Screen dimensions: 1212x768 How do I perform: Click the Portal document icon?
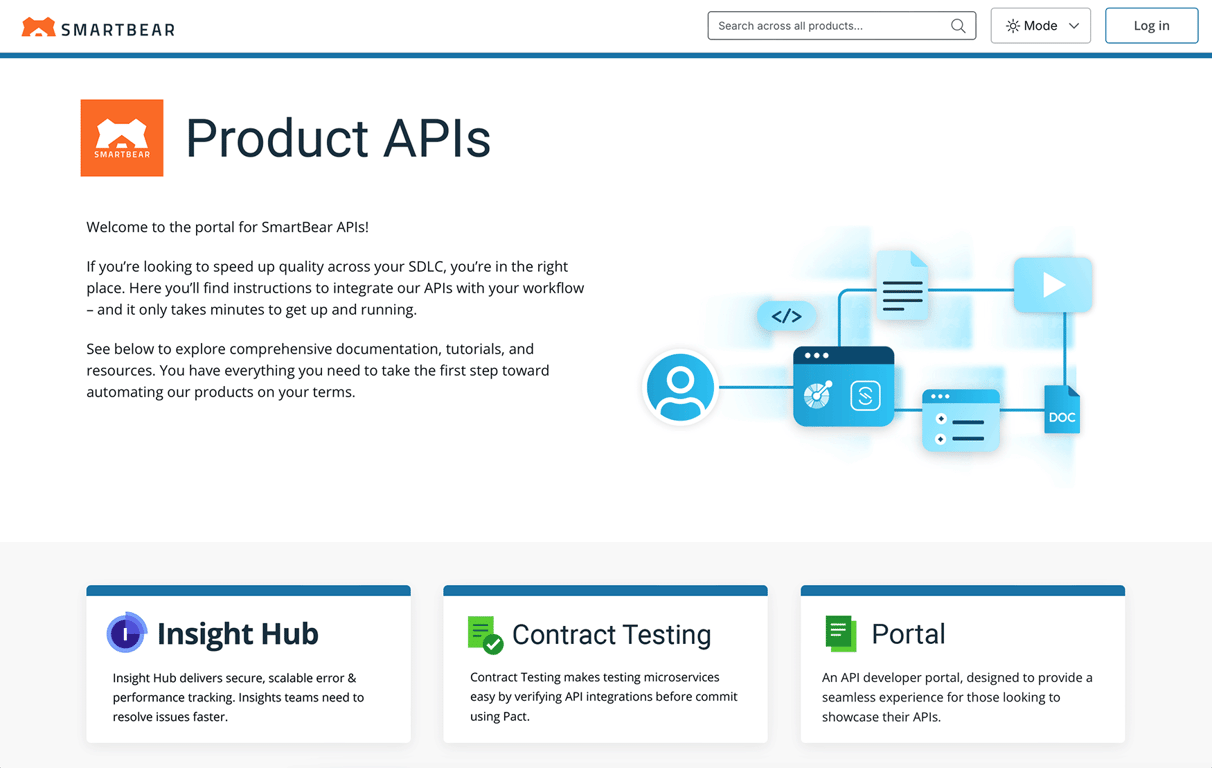click(840, 633)
